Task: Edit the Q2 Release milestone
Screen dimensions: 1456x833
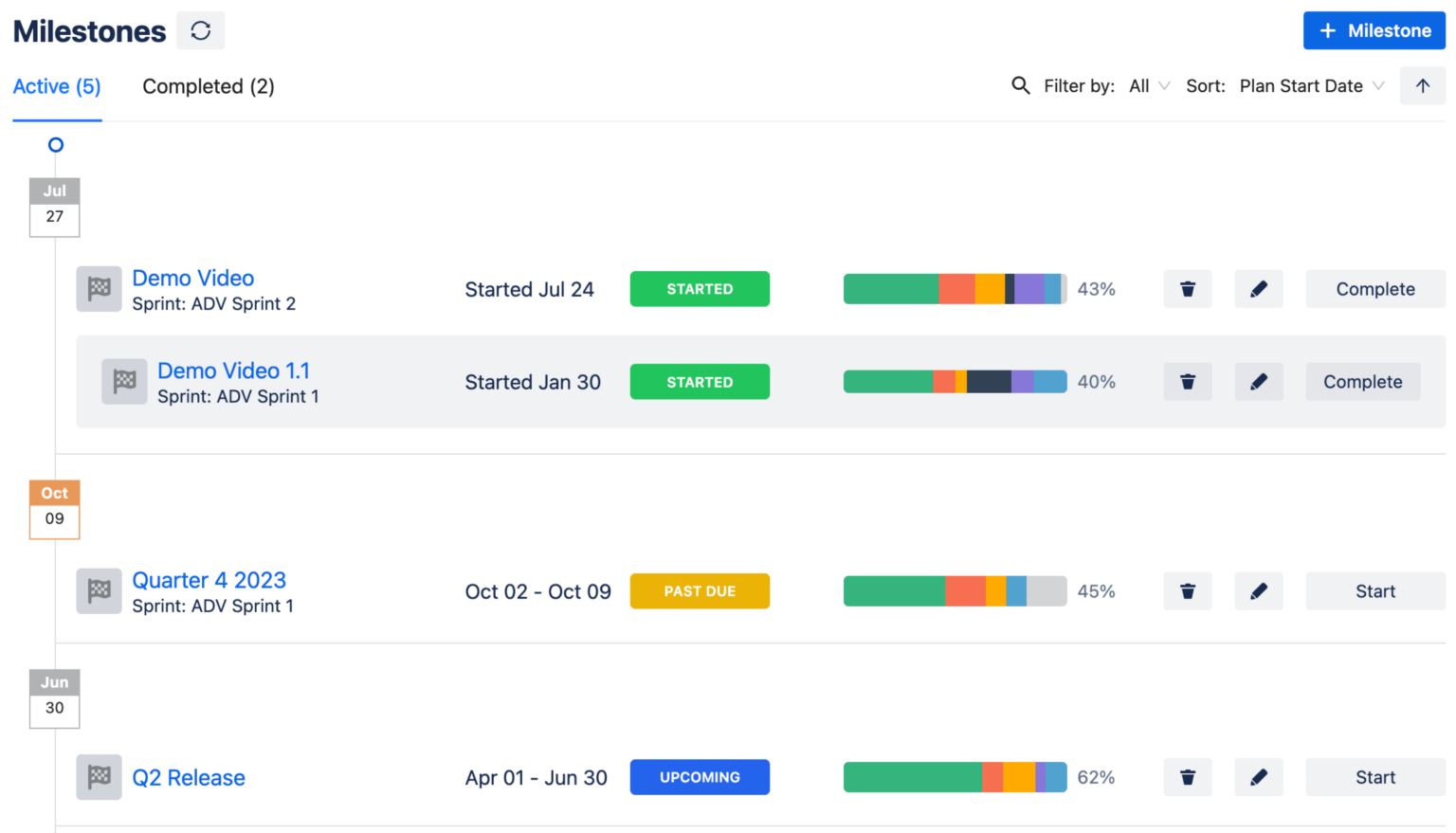Action: (1259, 776)
